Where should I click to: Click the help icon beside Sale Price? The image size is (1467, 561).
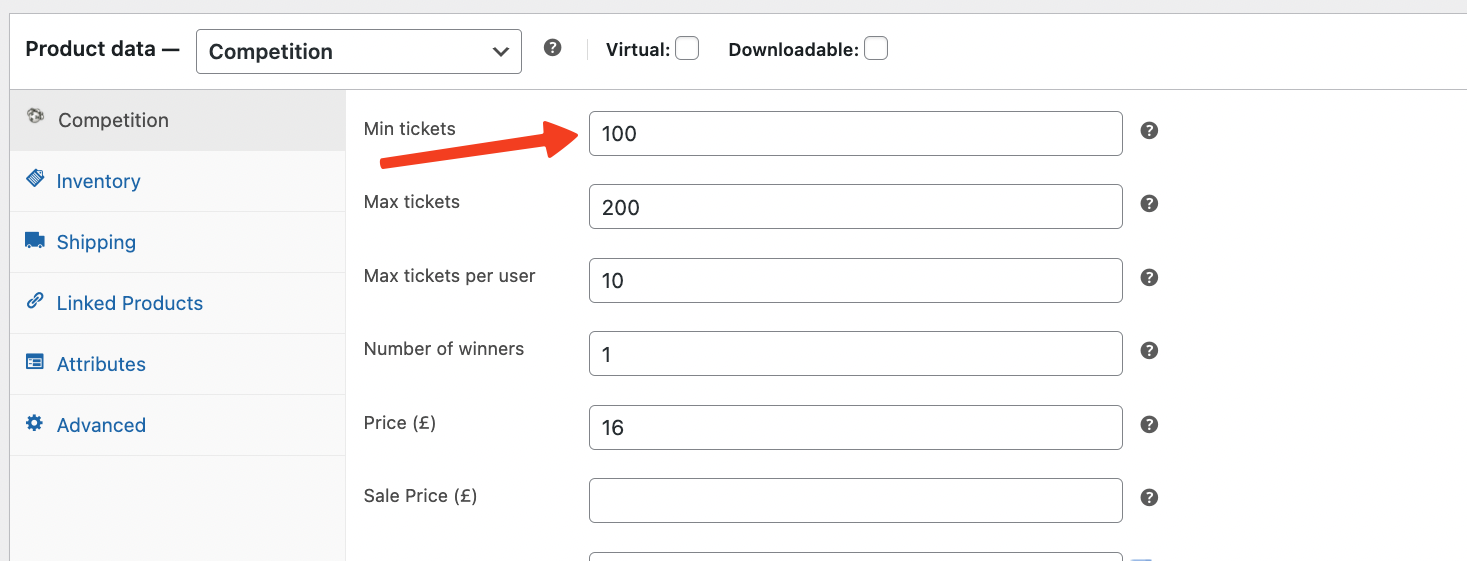click(x=1149, y=498)
